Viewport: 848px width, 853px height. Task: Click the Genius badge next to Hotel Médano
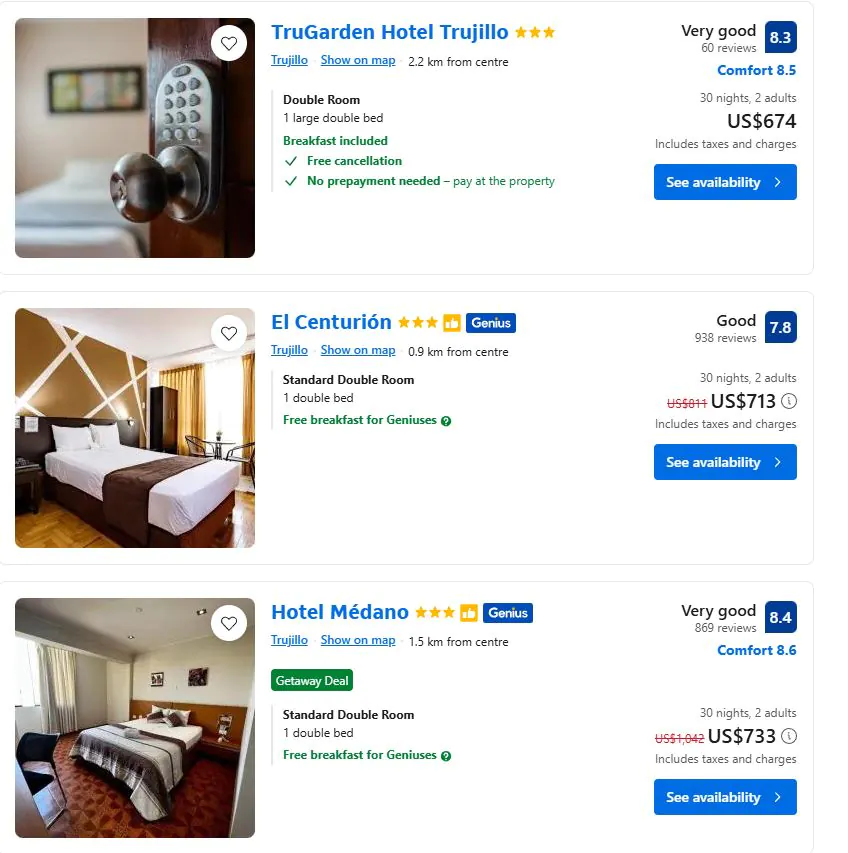(507, 613)
